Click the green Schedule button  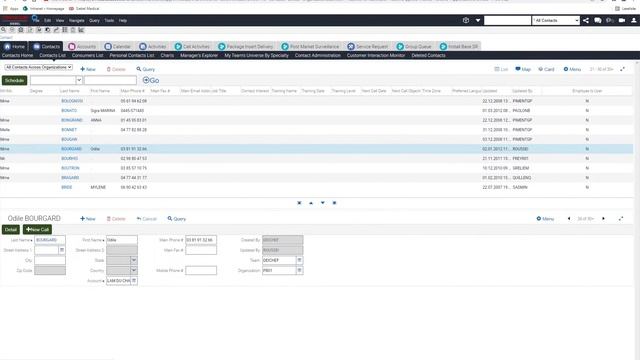(15, 80)
